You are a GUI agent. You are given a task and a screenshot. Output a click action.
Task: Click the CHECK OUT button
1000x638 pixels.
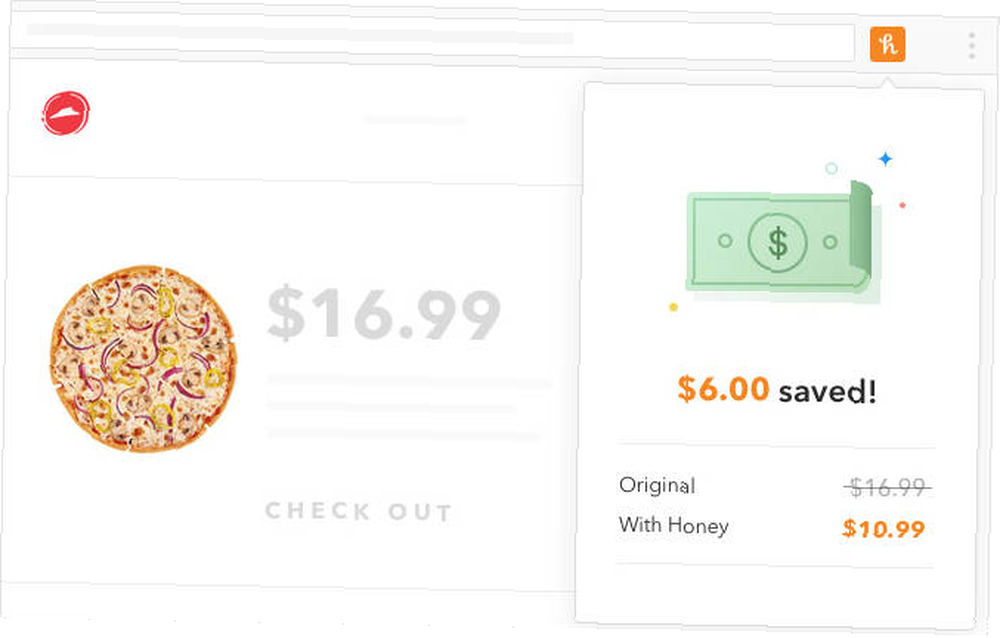pos(358,511)
